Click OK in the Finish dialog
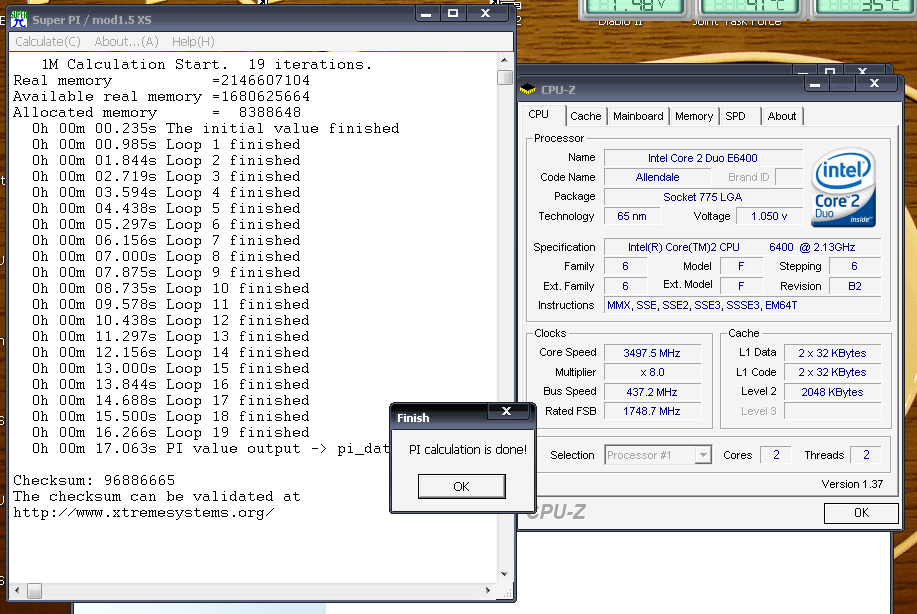 461,487
